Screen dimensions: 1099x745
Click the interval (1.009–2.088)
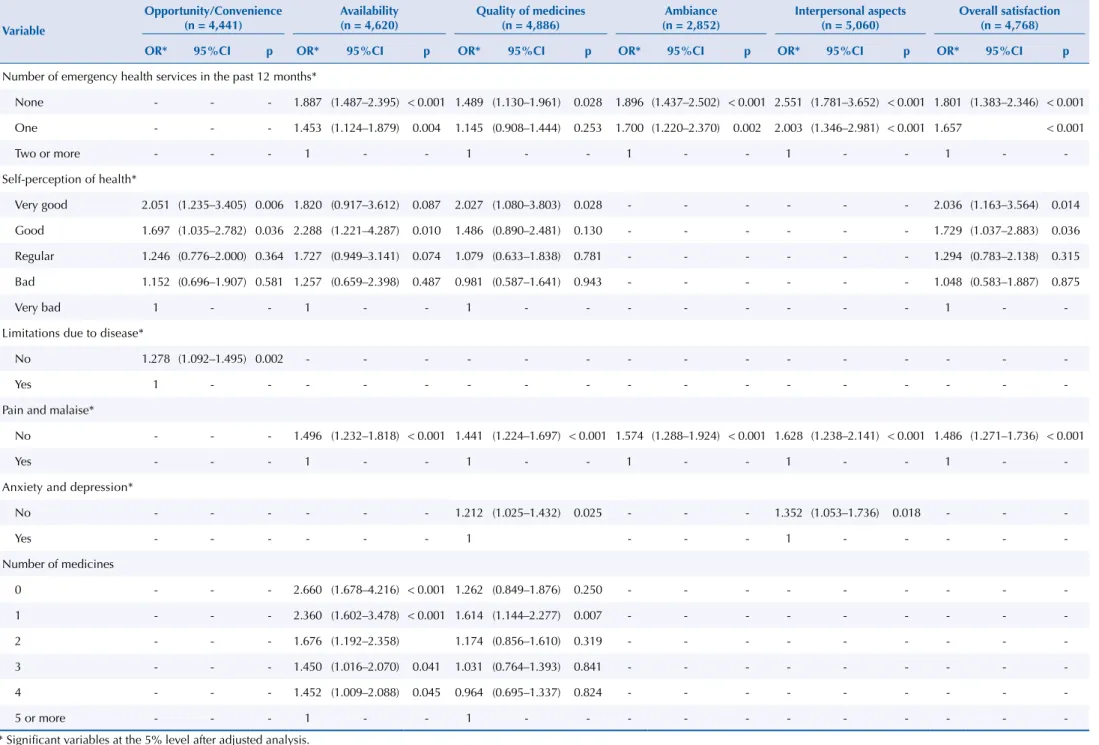click(365, 692)
